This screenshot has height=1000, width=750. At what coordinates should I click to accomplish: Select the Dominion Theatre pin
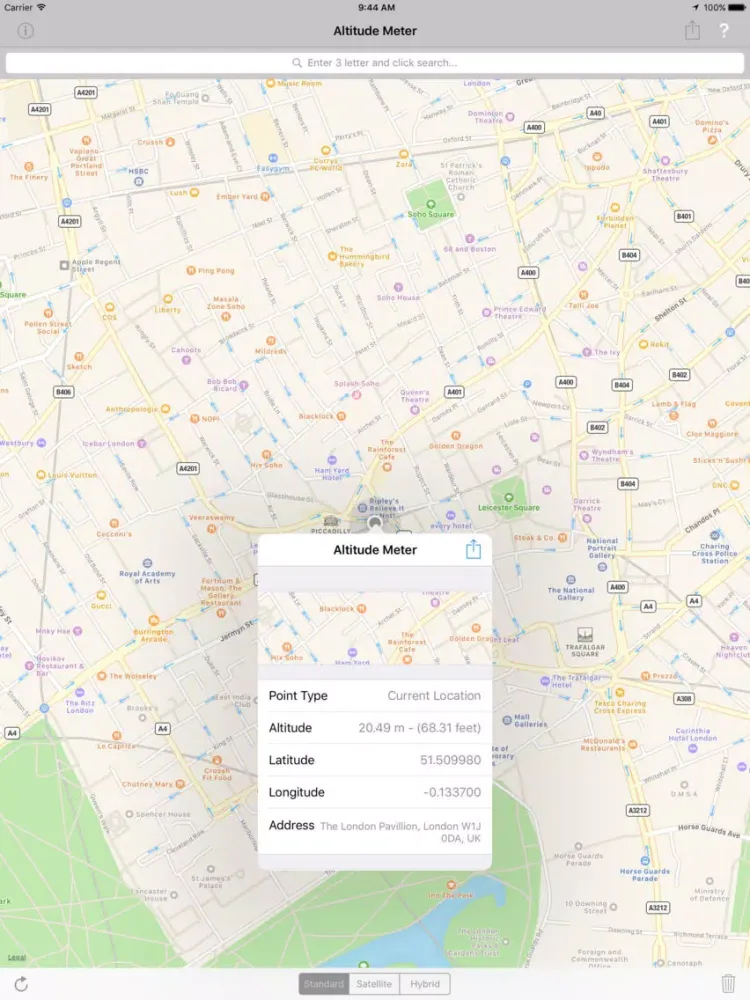pyautogui.click(x=510, y=117)
